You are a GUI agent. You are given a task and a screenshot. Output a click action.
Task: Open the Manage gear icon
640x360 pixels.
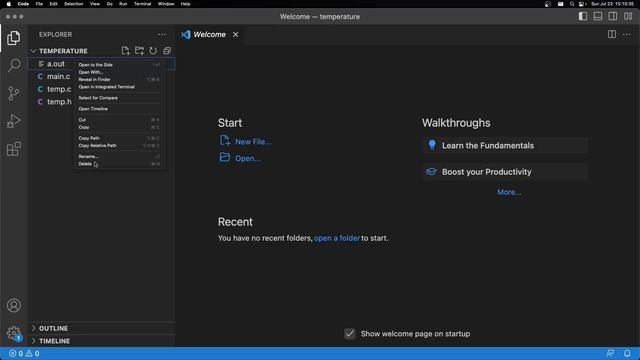pos(13,333)
